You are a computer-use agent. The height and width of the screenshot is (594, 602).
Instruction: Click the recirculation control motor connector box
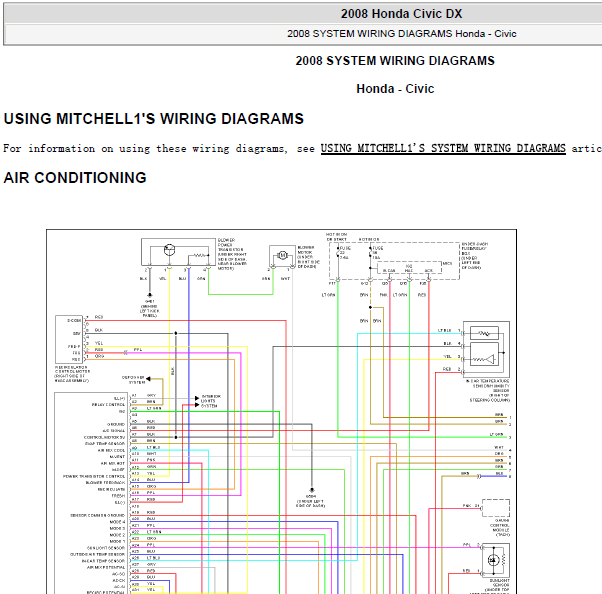(x=69, y=339)
